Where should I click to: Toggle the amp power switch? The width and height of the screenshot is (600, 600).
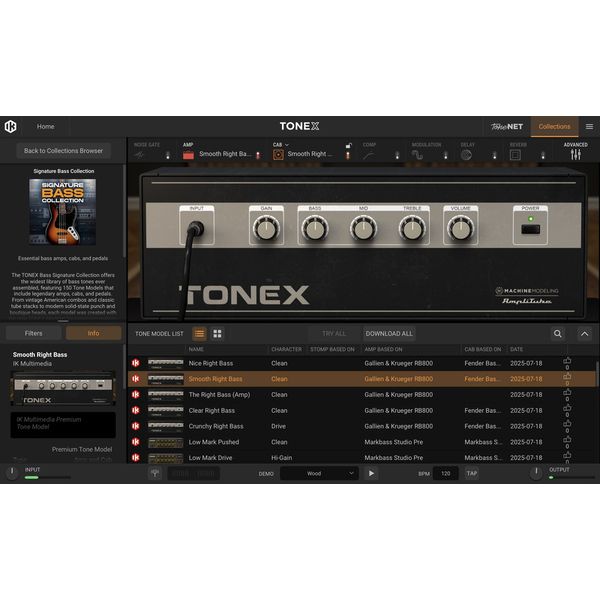(x=530, y=229)
